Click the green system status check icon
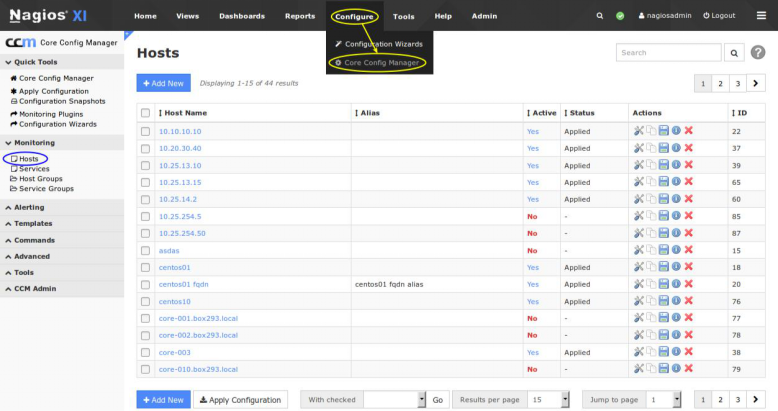778x411 pixels. [620, 16]
